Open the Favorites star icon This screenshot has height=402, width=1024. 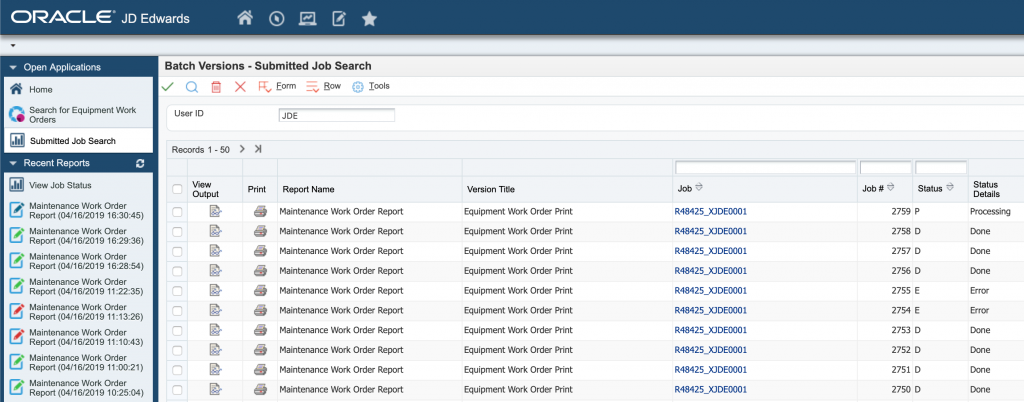[x=369, y=18]
